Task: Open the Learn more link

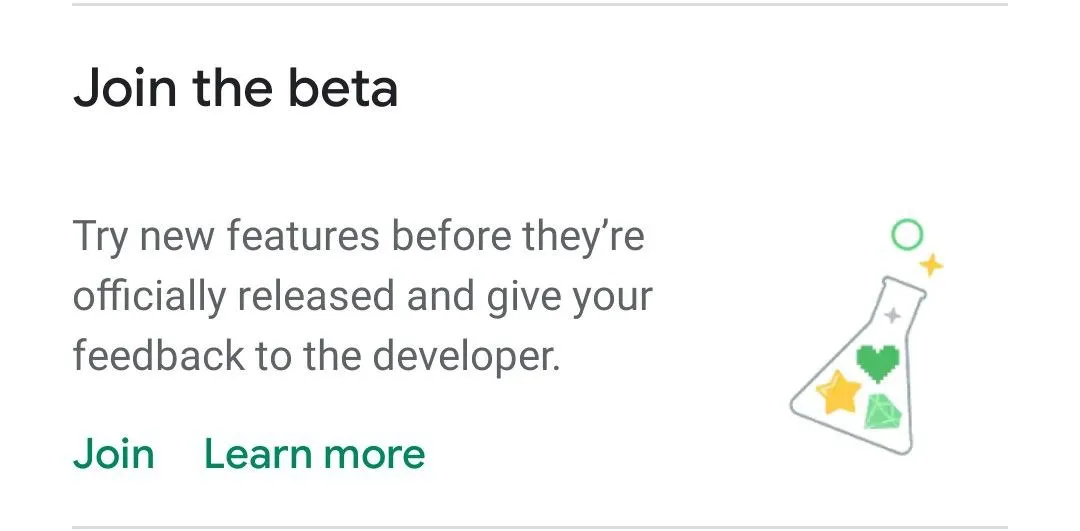Action: pos(314,454)
